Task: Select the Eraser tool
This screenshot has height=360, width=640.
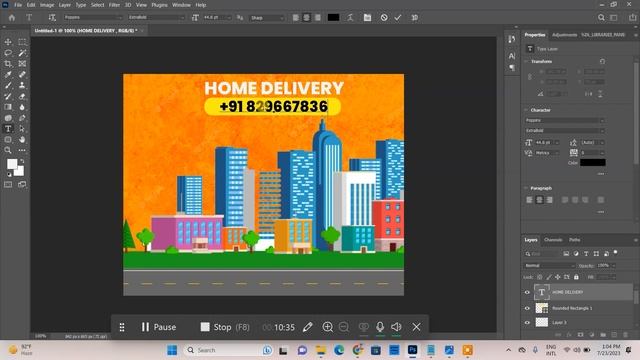Action: (22, 96)
